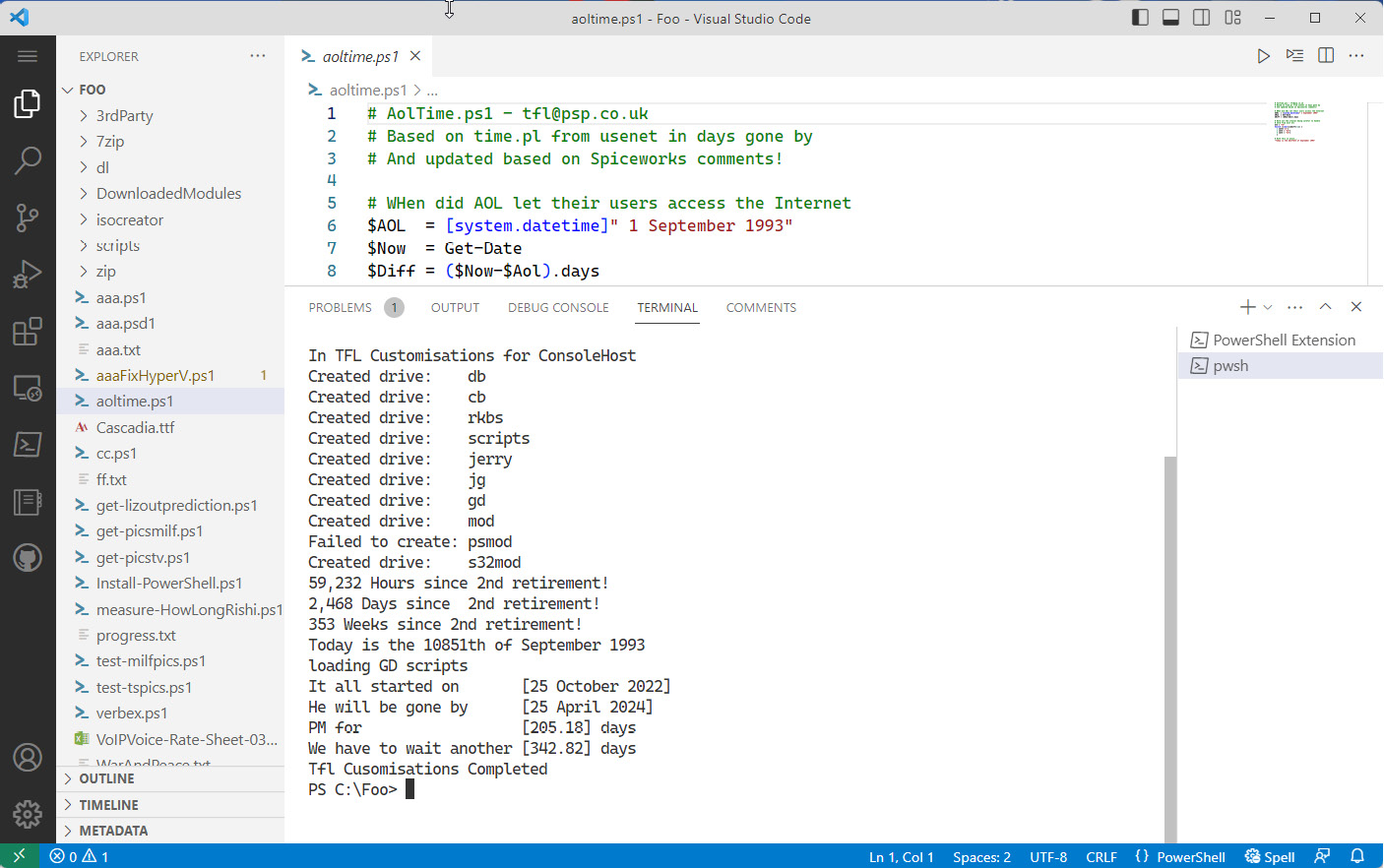The image size is (1384, 868).
Task: Switch to the DEBUG CONSOLE tab
Action: pos(558,307)
